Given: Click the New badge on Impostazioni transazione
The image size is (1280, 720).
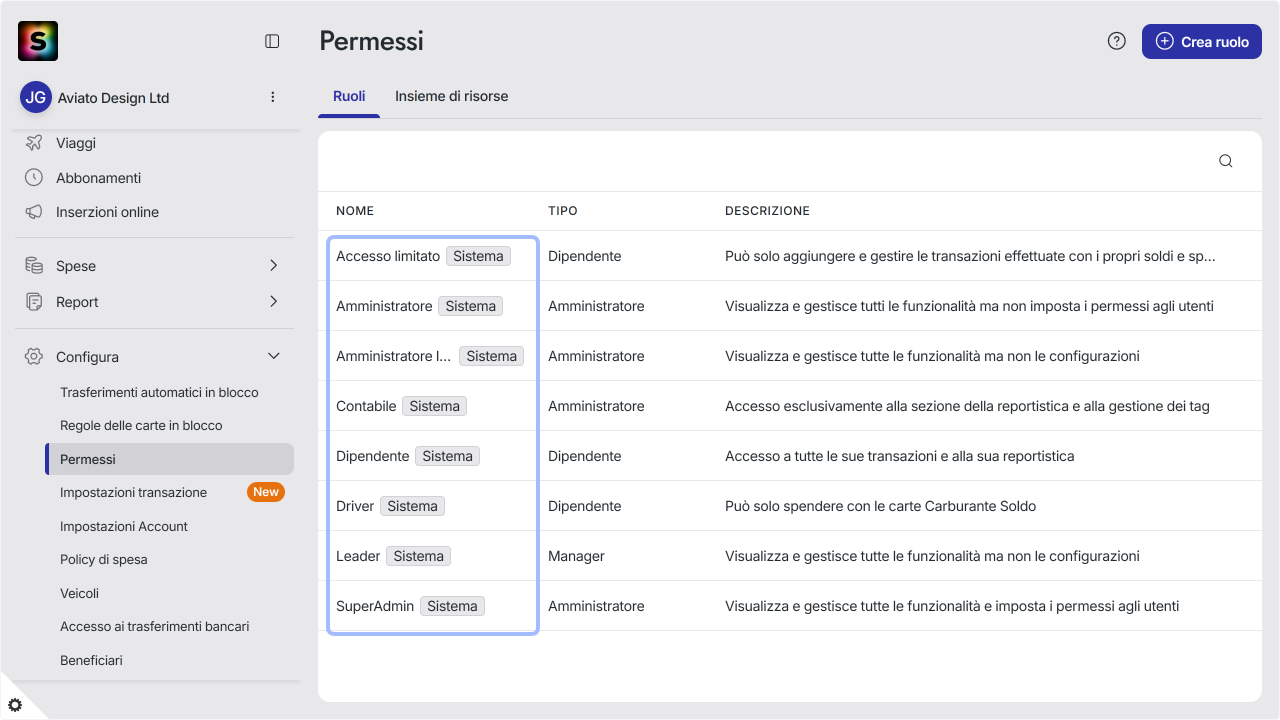Looking at the screenshot, I should 266,492.
